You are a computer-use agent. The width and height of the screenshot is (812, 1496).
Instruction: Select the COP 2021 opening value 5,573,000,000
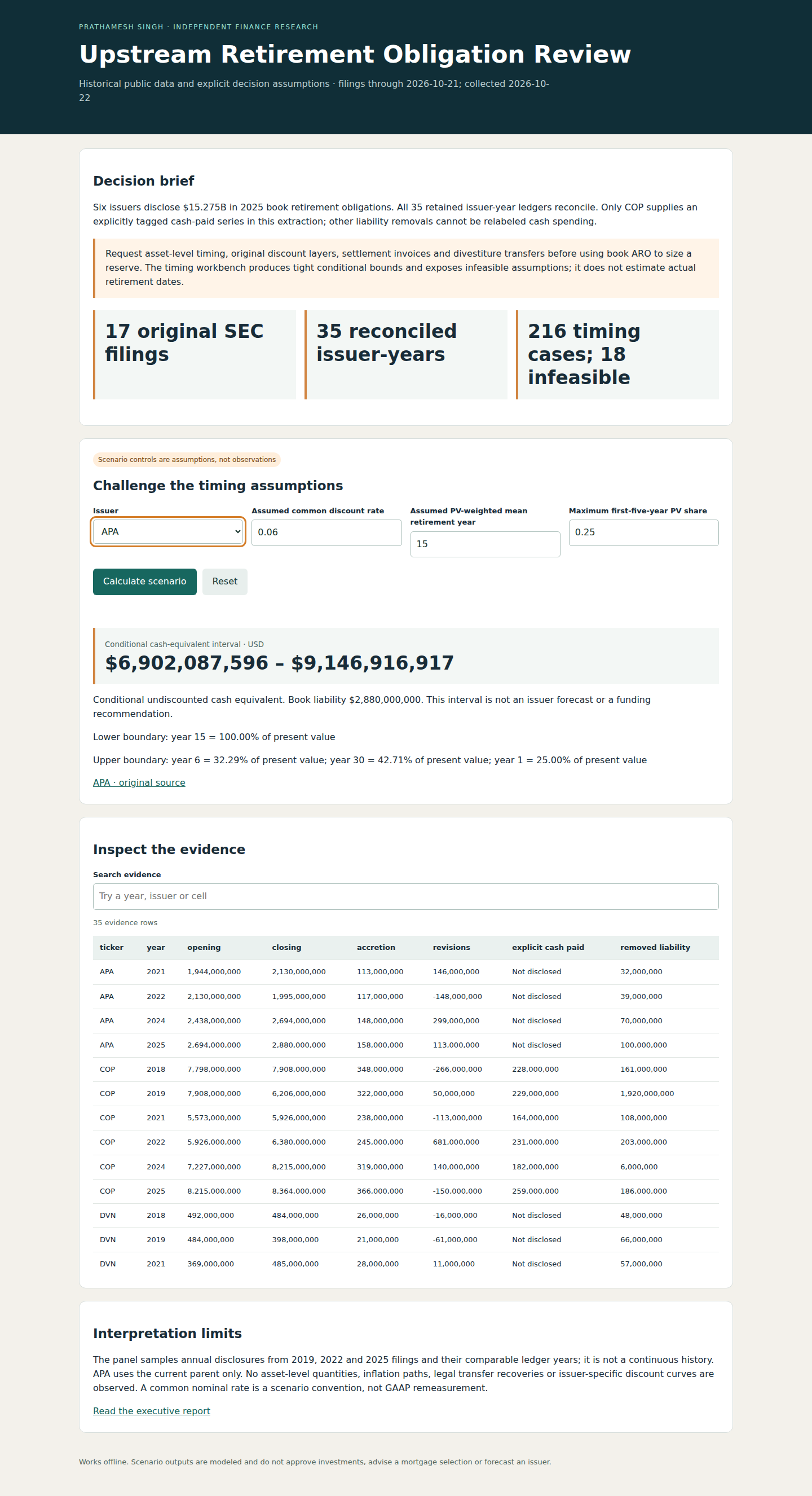(x=214, y=1117)
